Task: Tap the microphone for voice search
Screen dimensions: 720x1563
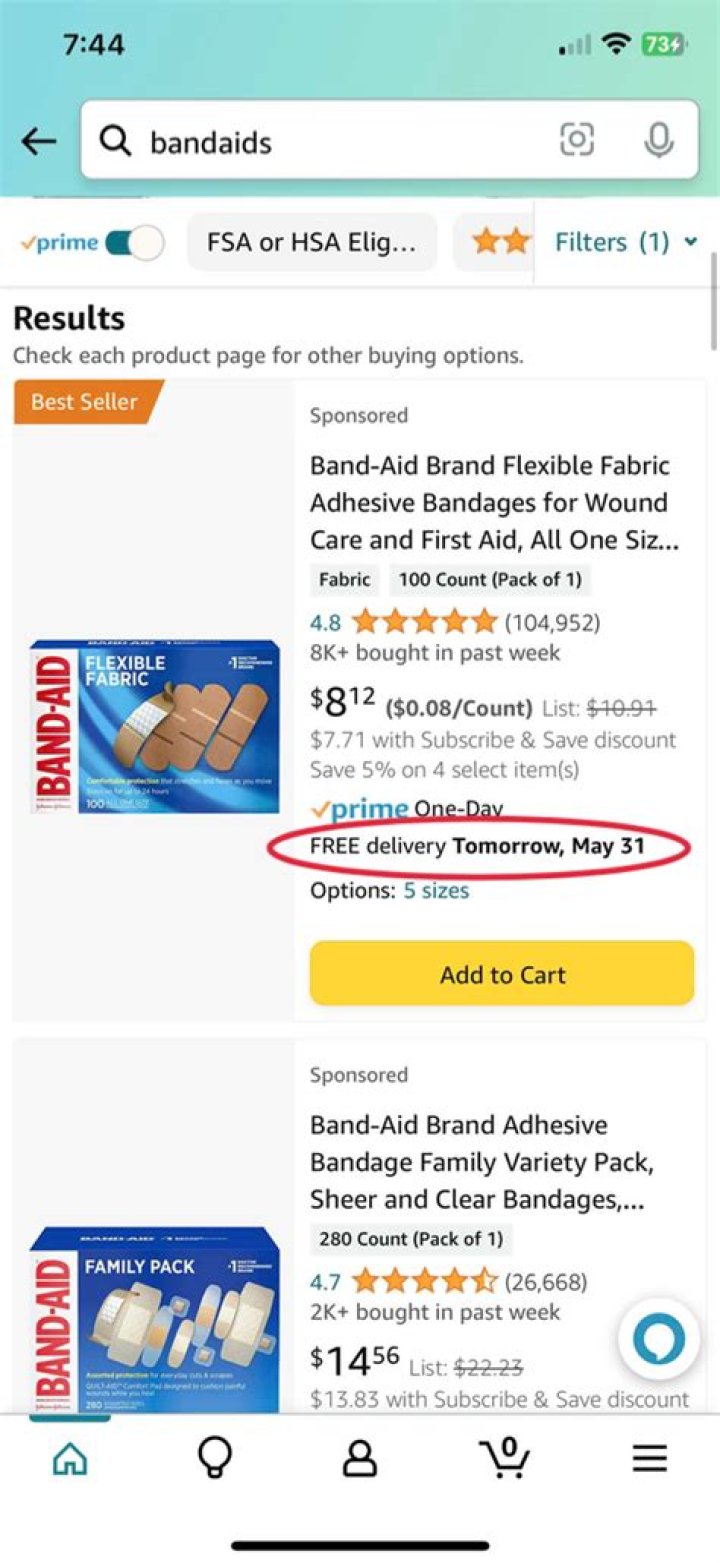Action: 659,141
